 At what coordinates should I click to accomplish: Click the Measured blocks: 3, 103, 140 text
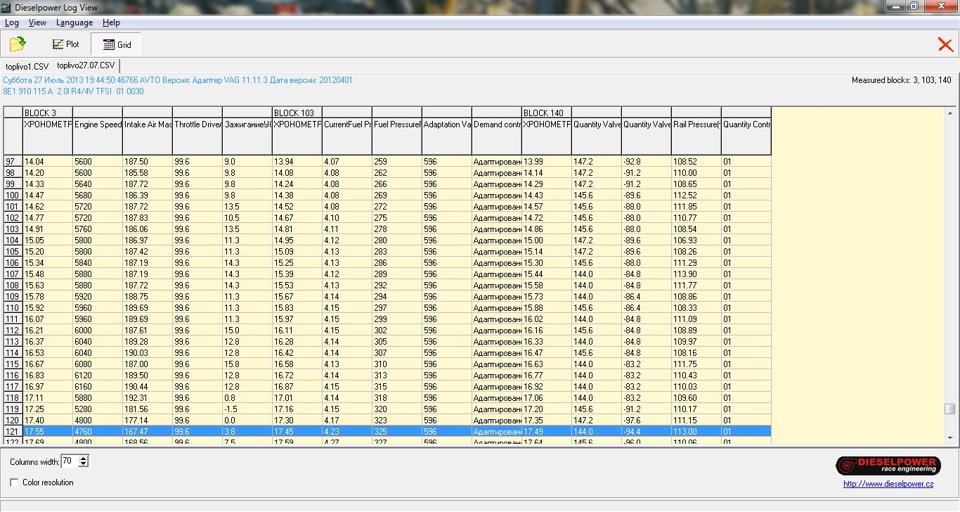901,80
